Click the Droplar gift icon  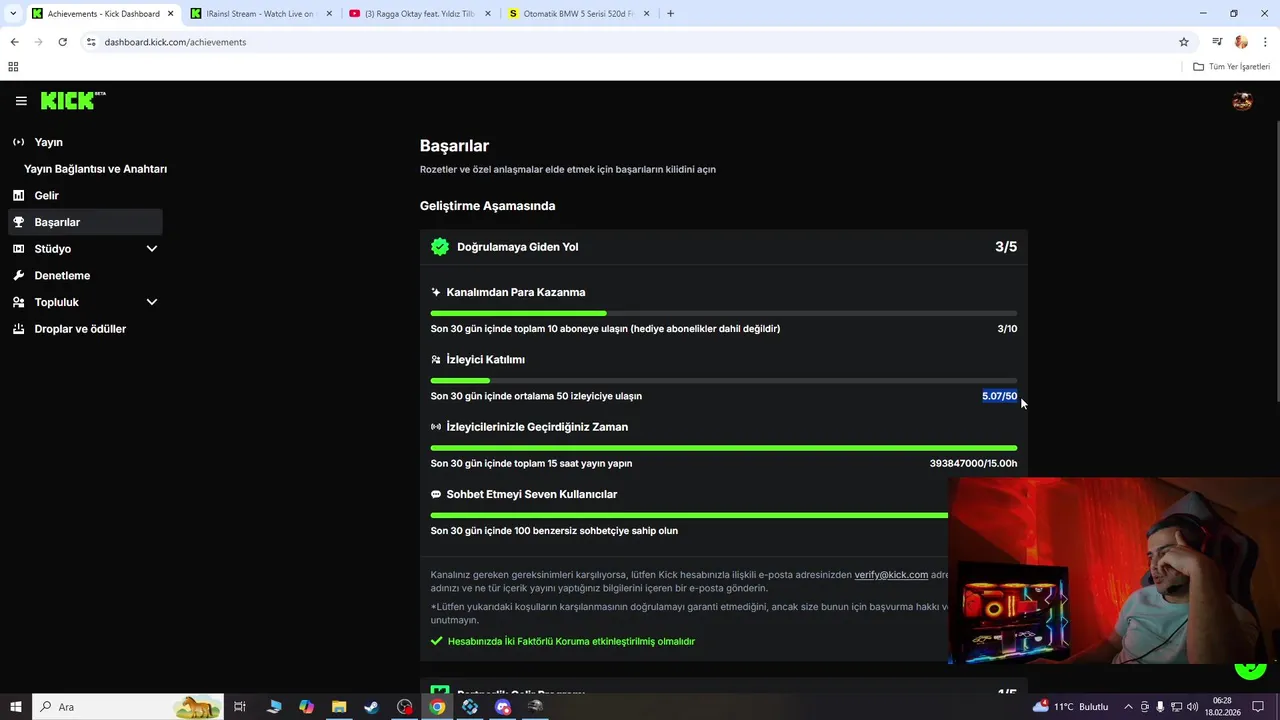pos(18,329)
